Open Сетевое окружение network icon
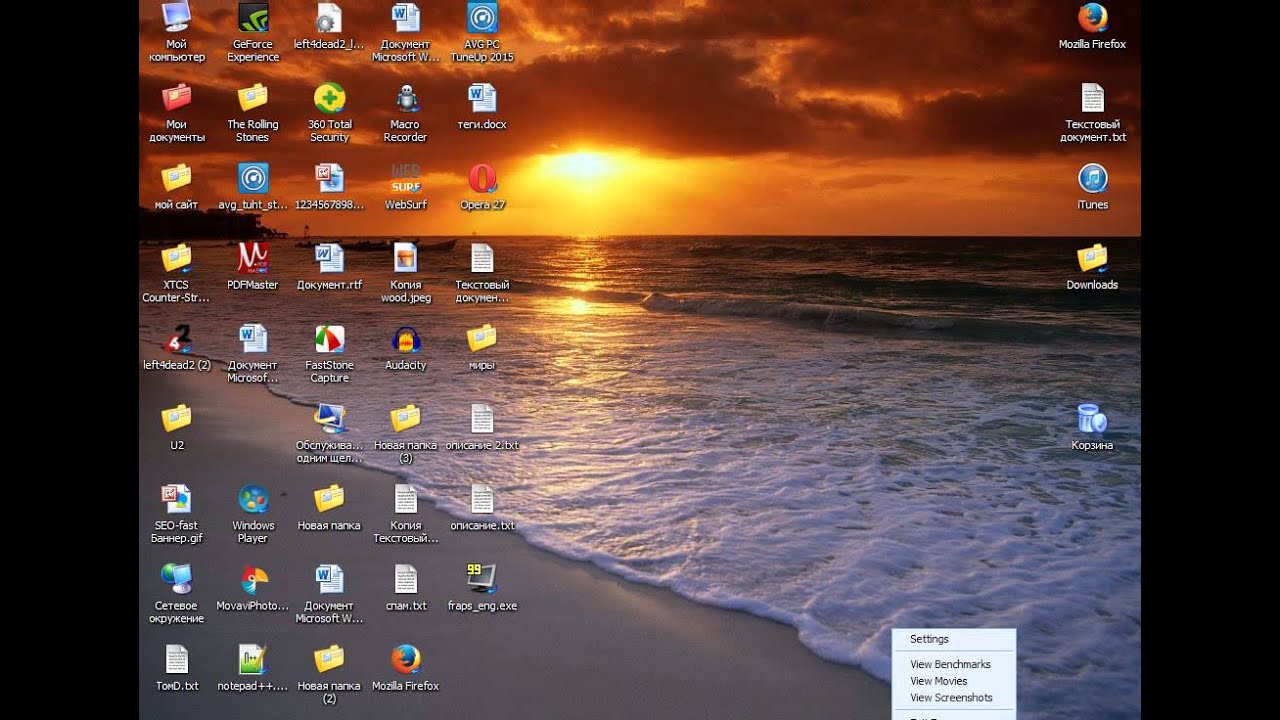The image size is (1280, 720). (177, 593)
